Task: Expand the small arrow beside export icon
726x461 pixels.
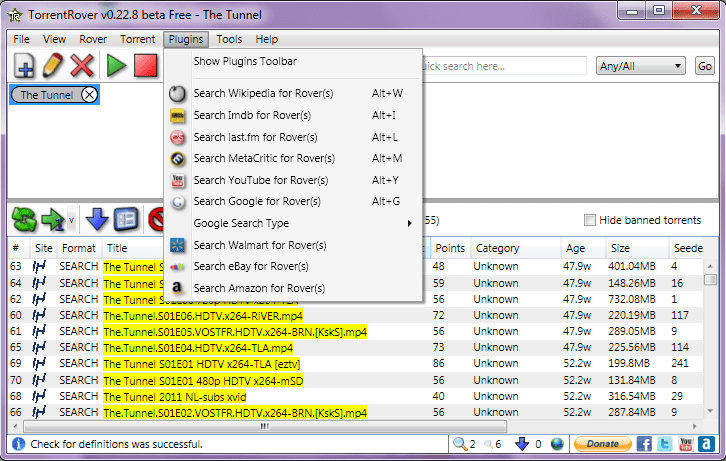Action: tap(71, 220)
